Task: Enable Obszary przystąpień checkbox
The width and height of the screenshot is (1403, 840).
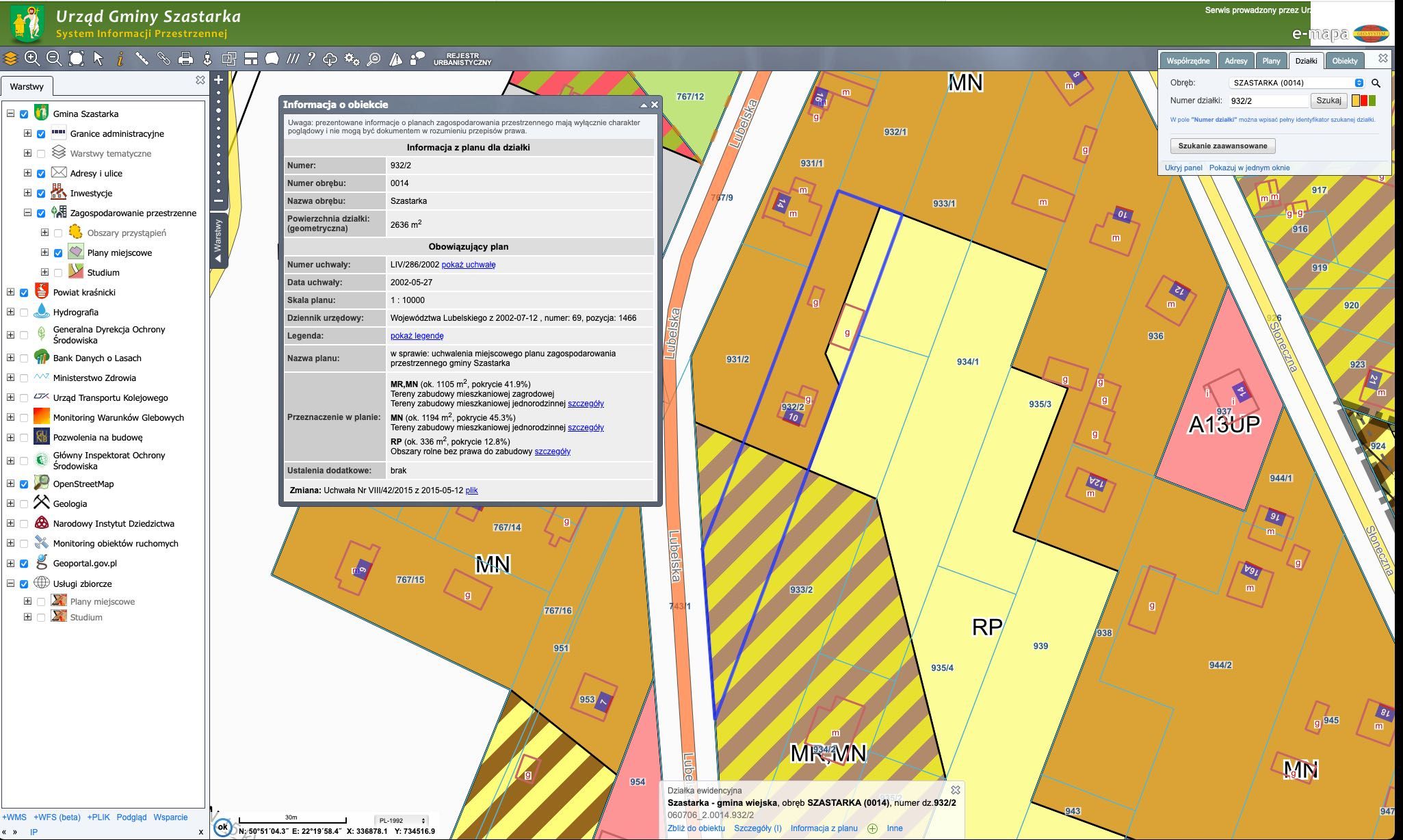Action: [x=58, y=233]
